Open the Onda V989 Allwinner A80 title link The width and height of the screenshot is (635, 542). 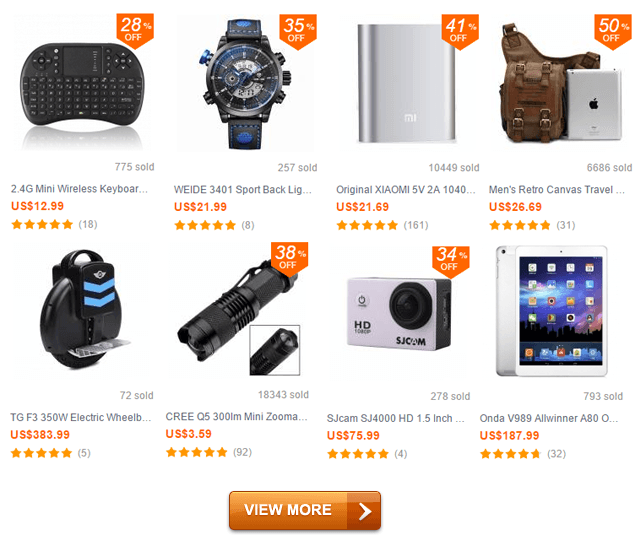[549, 418]
